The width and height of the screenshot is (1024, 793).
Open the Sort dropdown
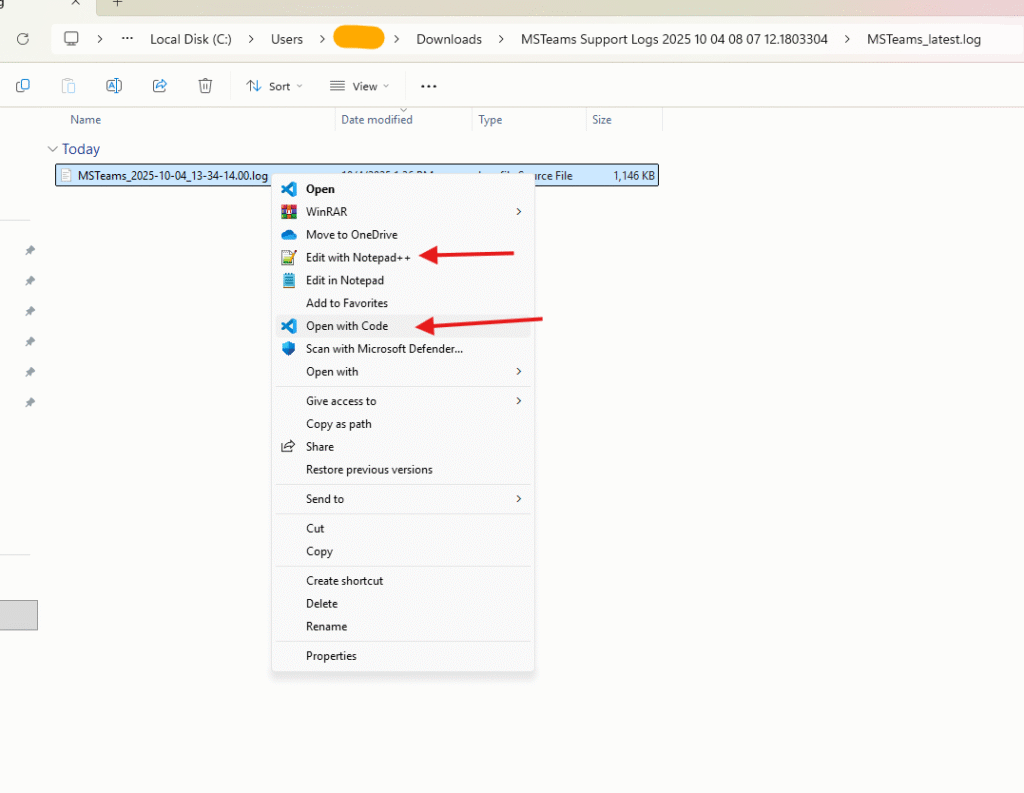pyautogui.click(x=274, y=86)
